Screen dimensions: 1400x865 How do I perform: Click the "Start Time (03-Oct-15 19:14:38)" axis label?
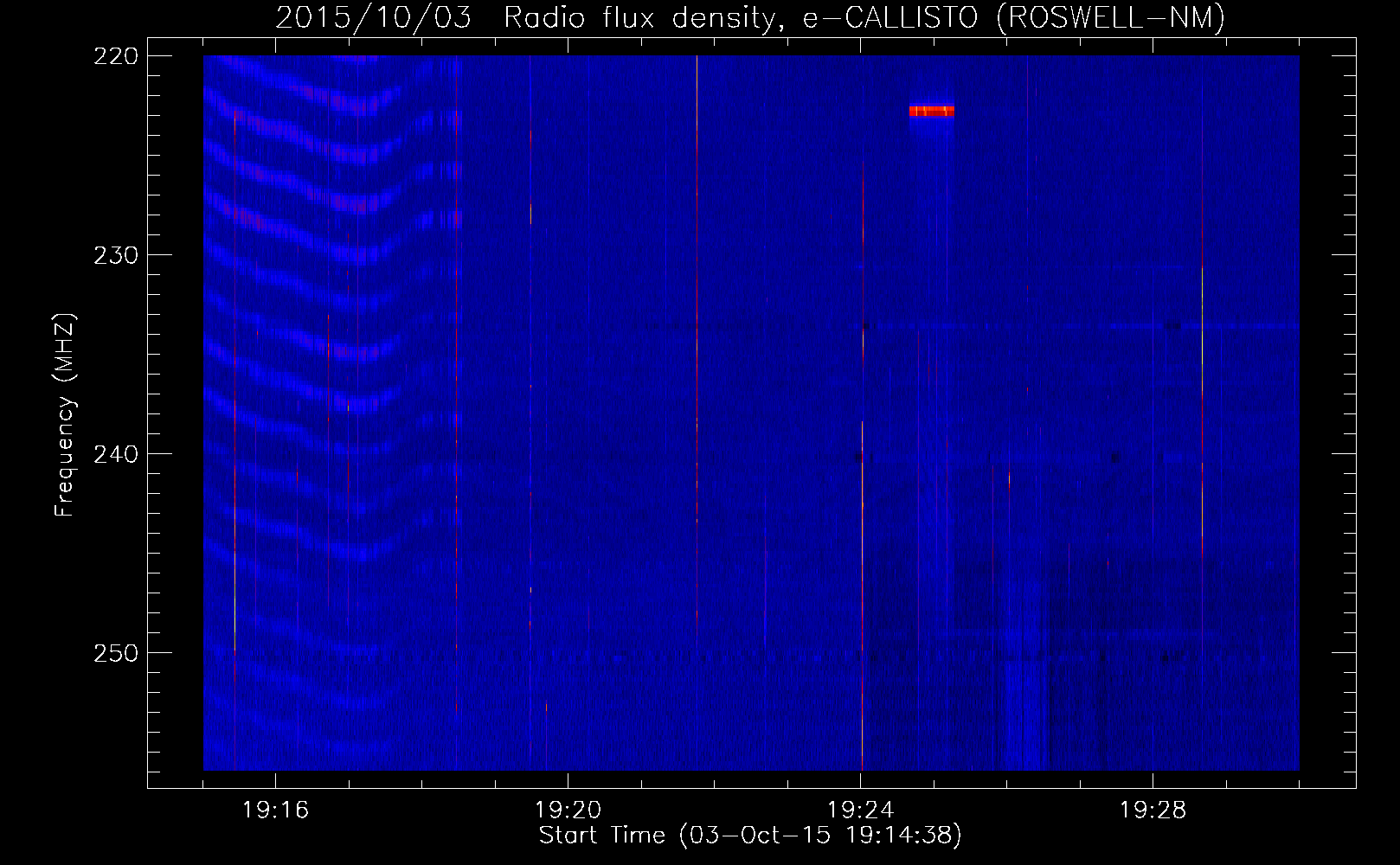[x=750, y=836]
